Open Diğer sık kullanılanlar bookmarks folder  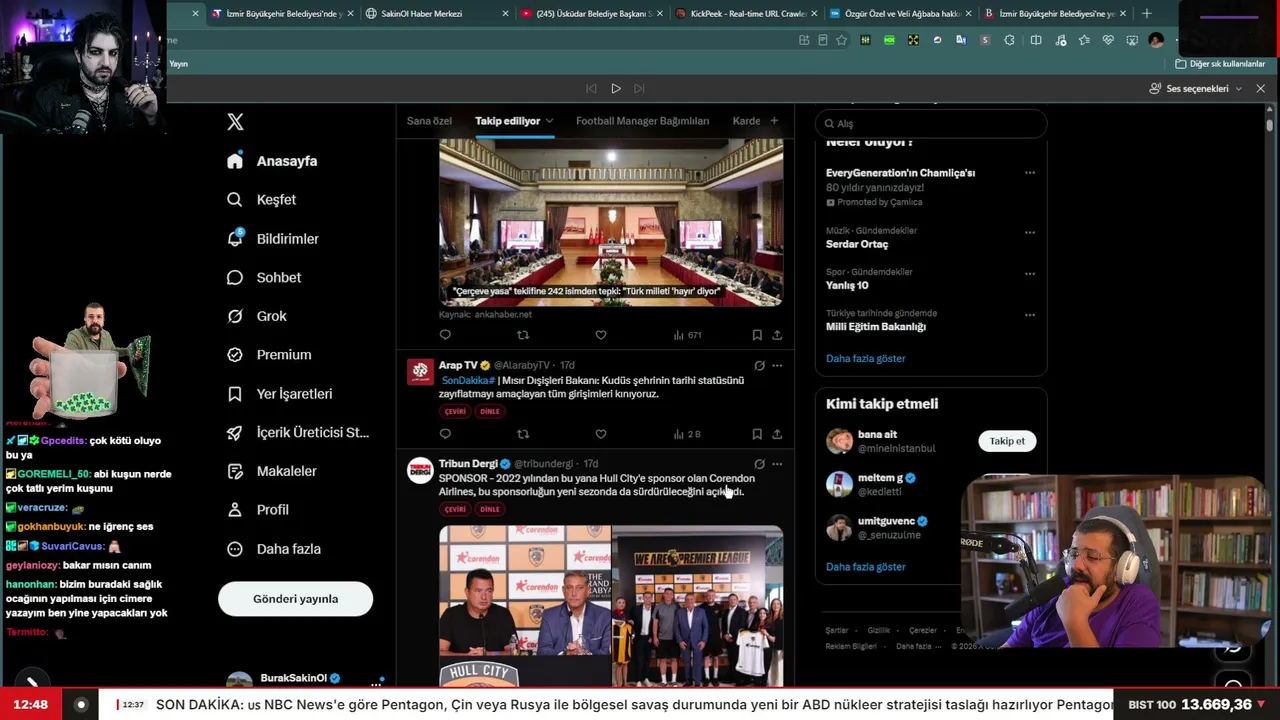1220,64
